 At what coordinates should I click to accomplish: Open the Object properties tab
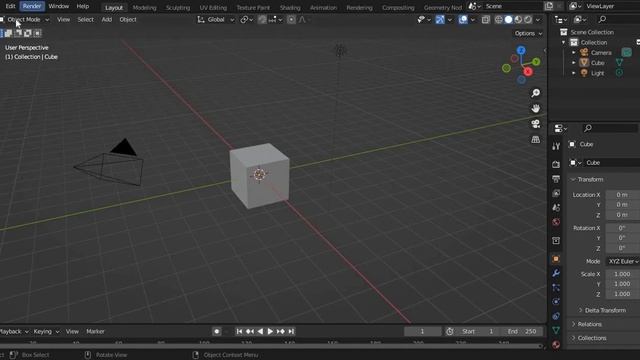[x=556, y=259]
